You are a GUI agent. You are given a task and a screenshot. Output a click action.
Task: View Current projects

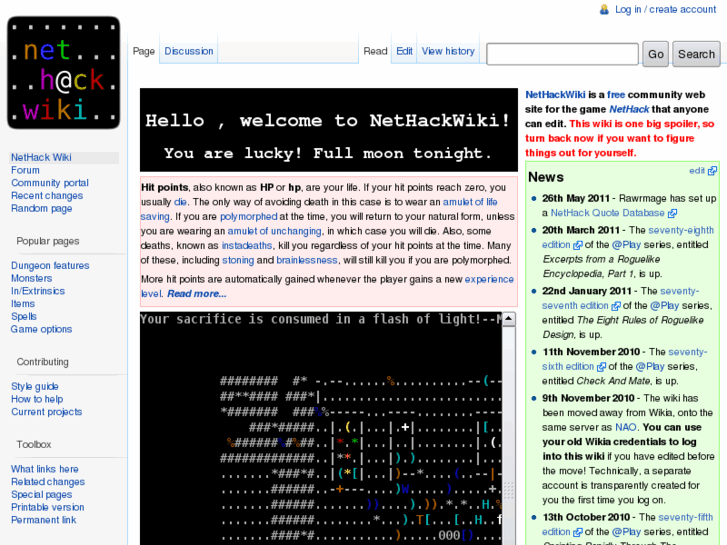coord(46,412)
